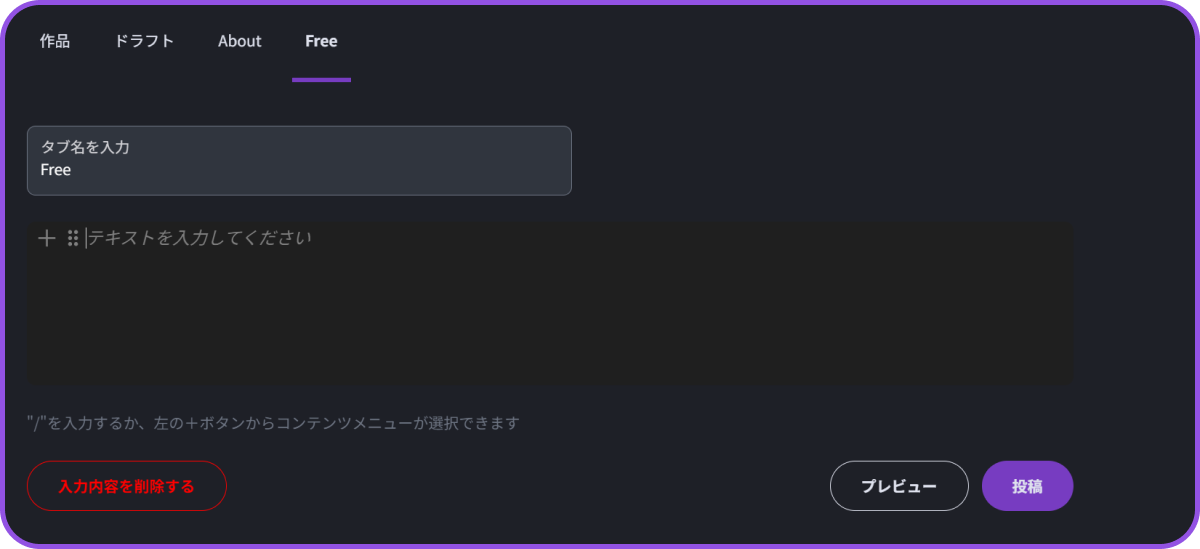Click the "/" symbol in the hint line
This screenshot has height=549, width=1200.
[x=36, y=423]
